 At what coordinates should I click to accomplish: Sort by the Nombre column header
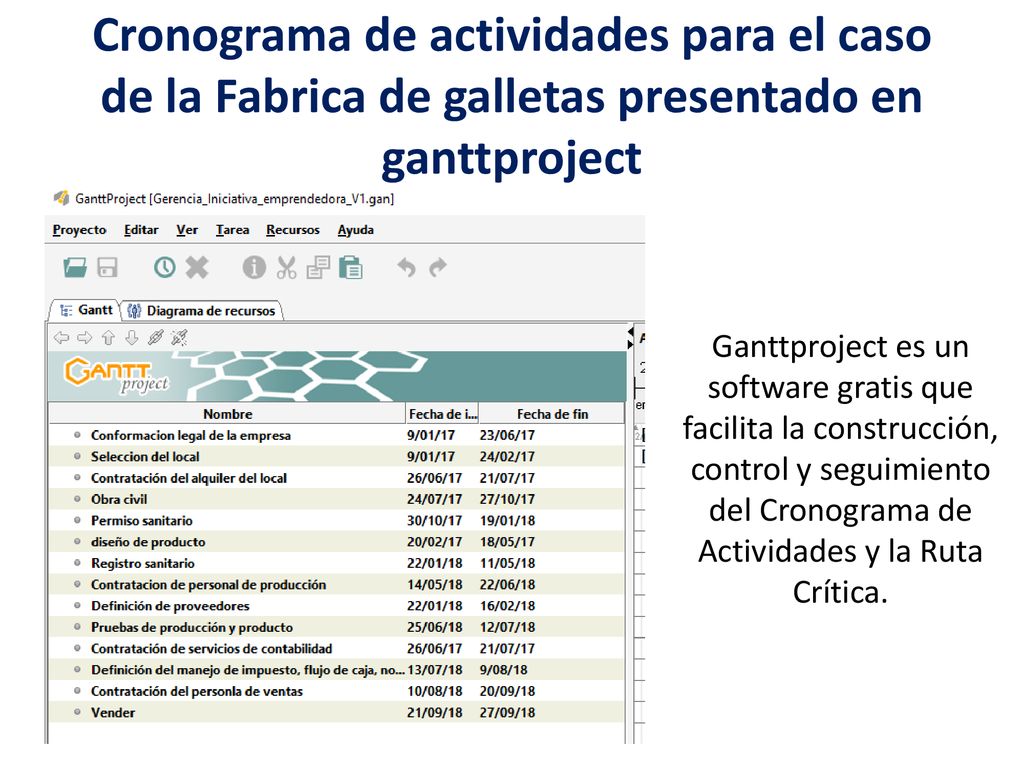coord(227,414)
